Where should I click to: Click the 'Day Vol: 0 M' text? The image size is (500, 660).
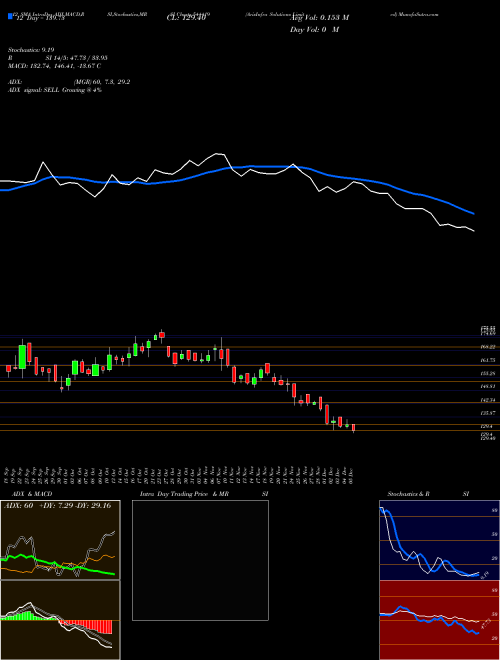coord(314,30)
